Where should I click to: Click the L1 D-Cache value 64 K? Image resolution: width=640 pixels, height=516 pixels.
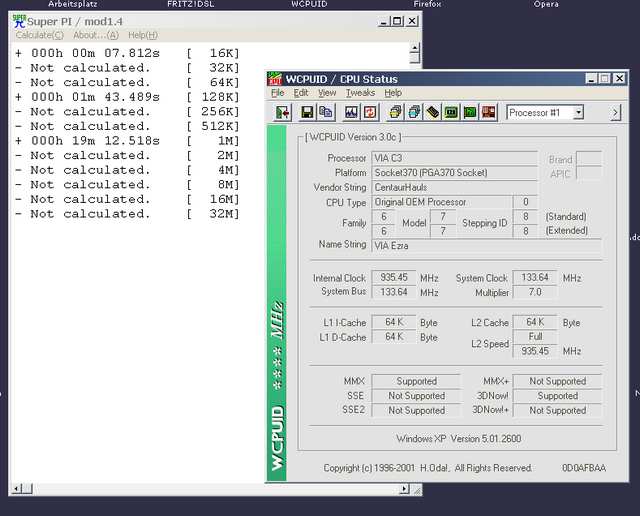394,337
